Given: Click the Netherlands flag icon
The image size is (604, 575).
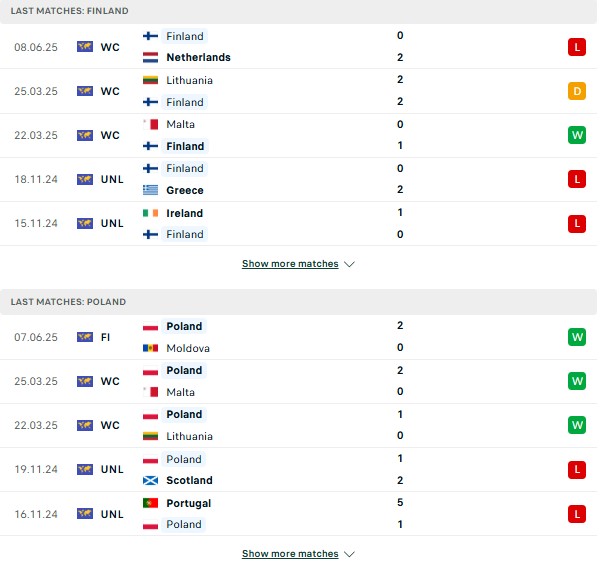Looking at the screenshot, I should 150,57.
